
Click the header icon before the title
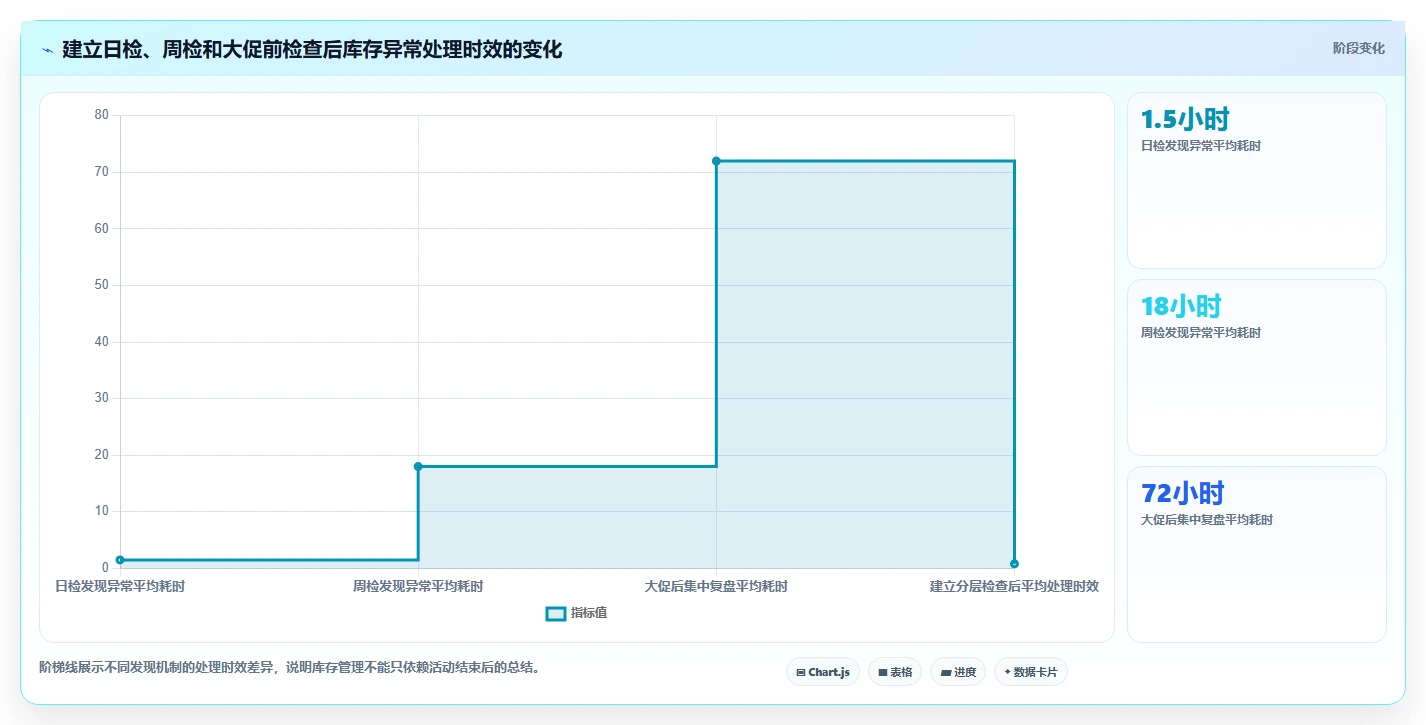point(47,49)
